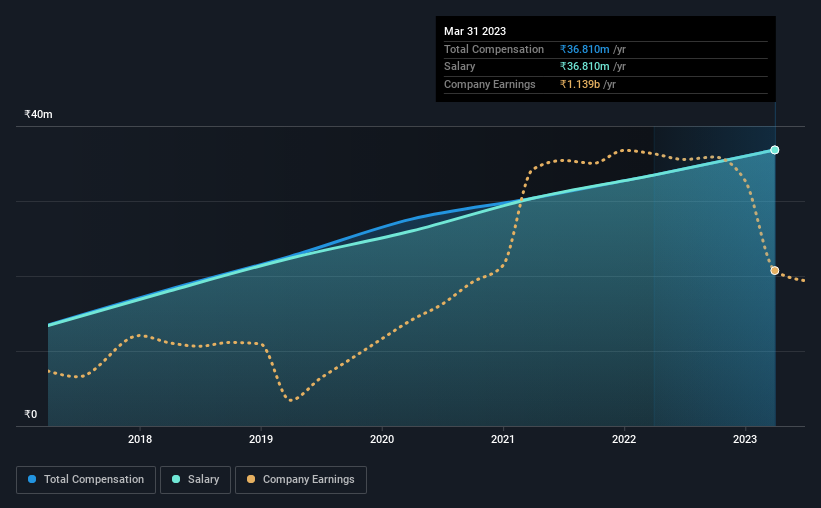Click the ₹40m y-axis label
Viewport: 821px width, 508px height.
coord(38,114)
